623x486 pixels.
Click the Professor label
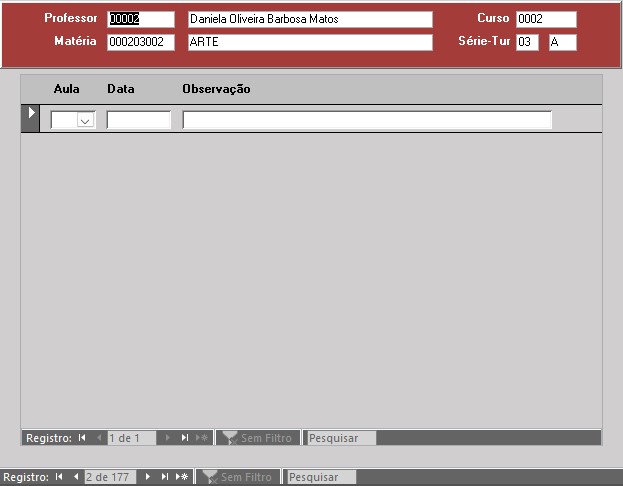click(71, 18)
